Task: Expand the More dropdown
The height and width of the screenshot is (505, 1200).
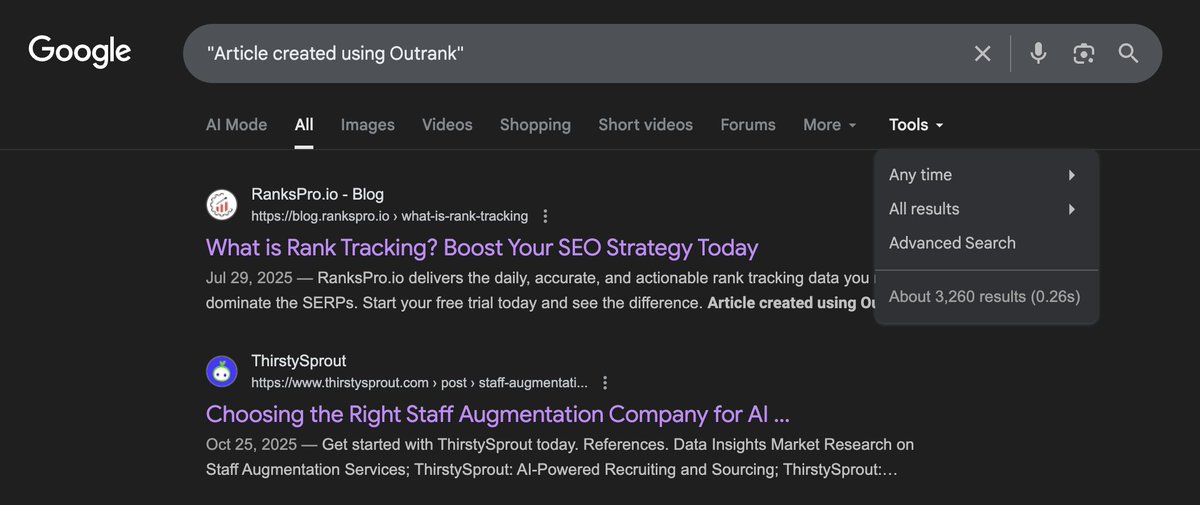Action: pyautogui.click(x=830, y=125)
